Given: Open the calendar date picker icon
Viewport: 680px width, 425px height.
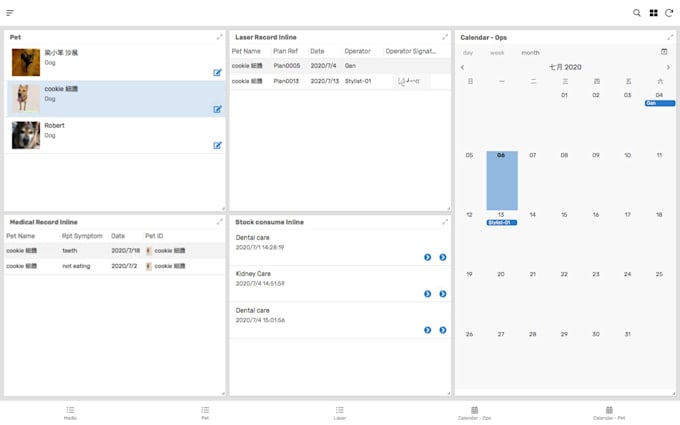Looking at the screenshot, I should 664,52.
